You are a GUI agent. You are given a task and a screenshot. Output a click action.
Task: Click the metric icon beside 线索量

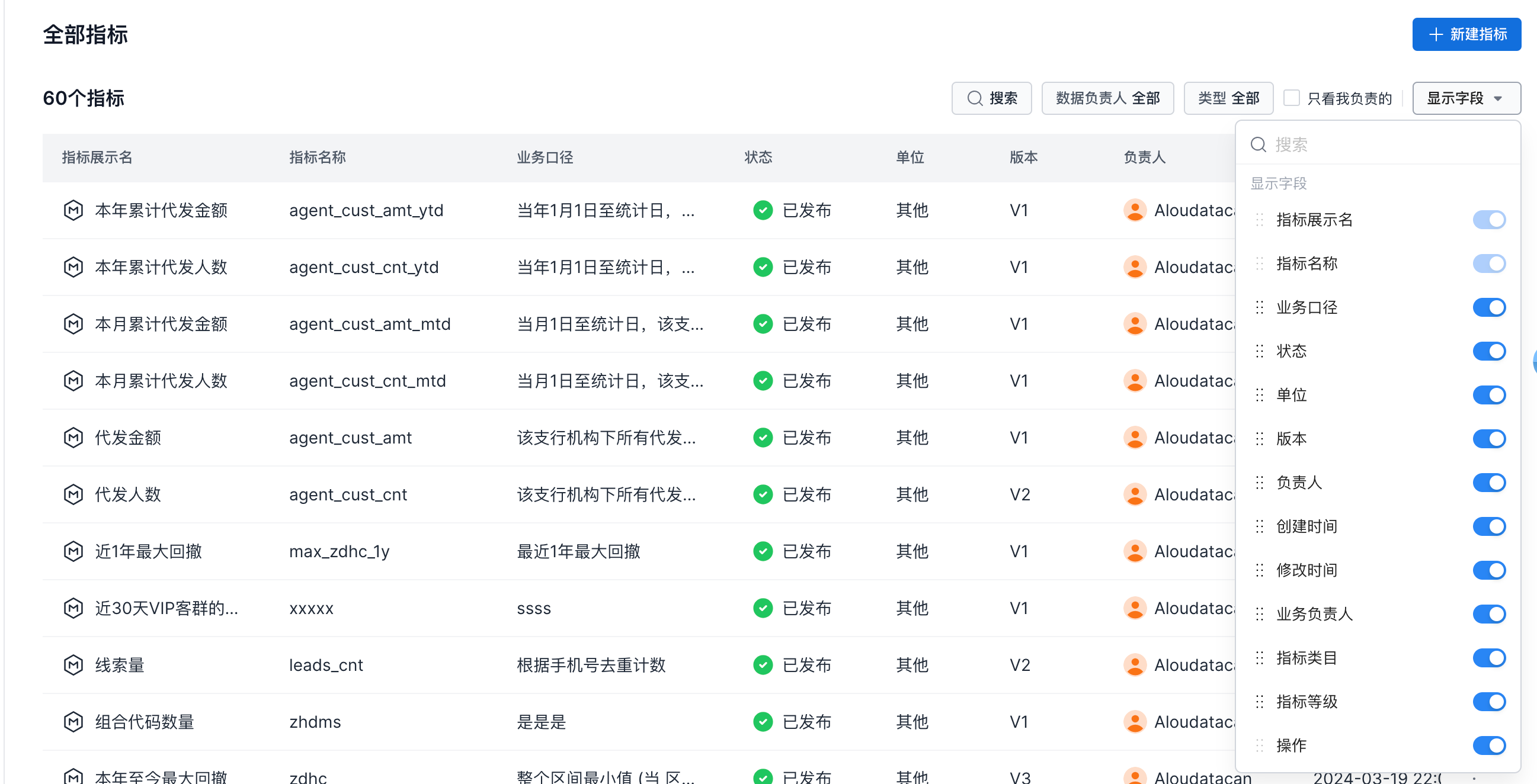(73, 665)
